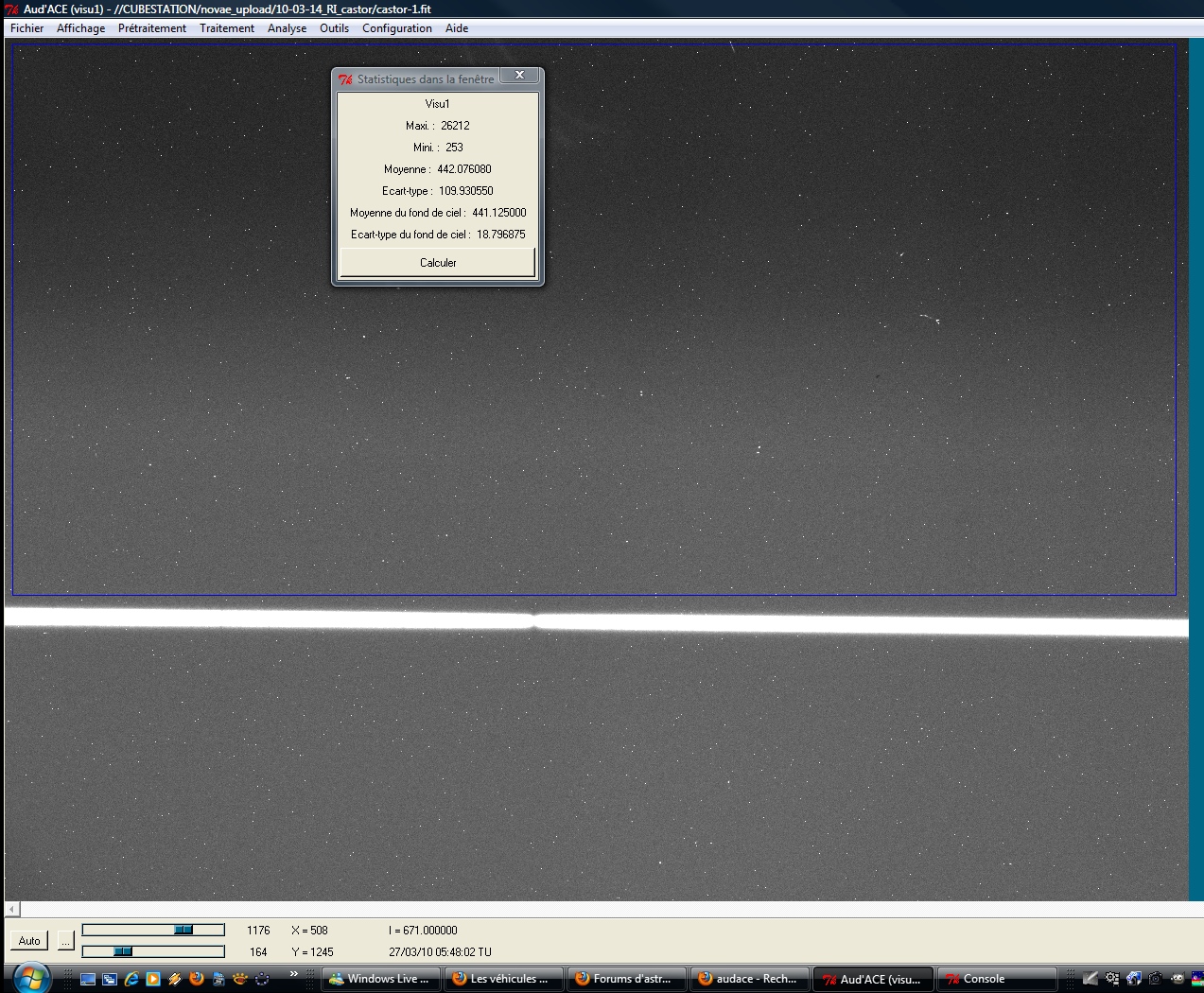Click the orange eye-paw XnView quick launch icon
This screenshot has width=1204, height=993.
tap(240, 979)
